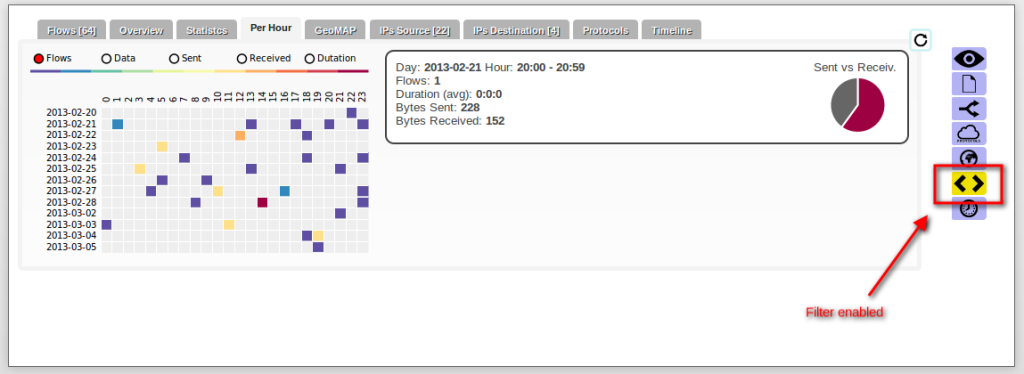Click the purple cell on 2013-03-02 hour 21

(340, 213)
